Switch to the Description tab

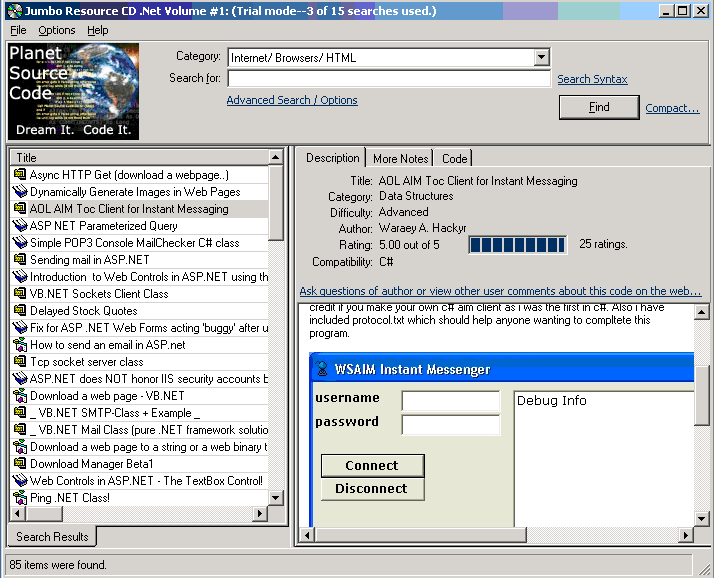(x=332, y=158)
